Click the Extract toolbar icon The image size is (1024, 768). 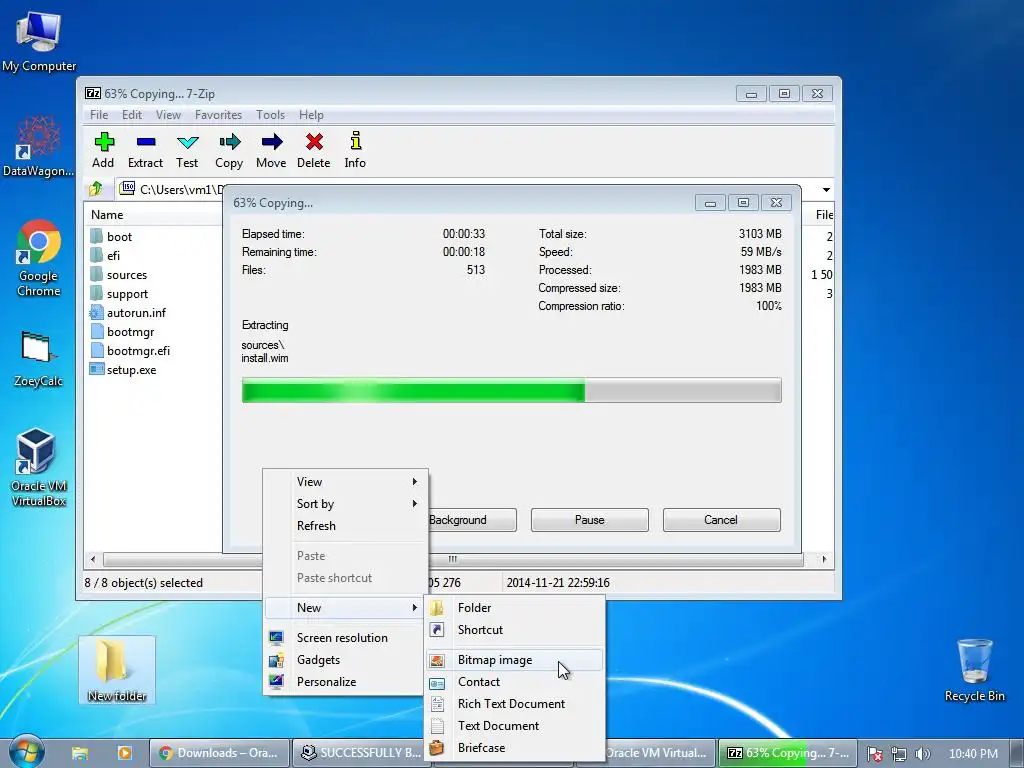click(145, 150)
